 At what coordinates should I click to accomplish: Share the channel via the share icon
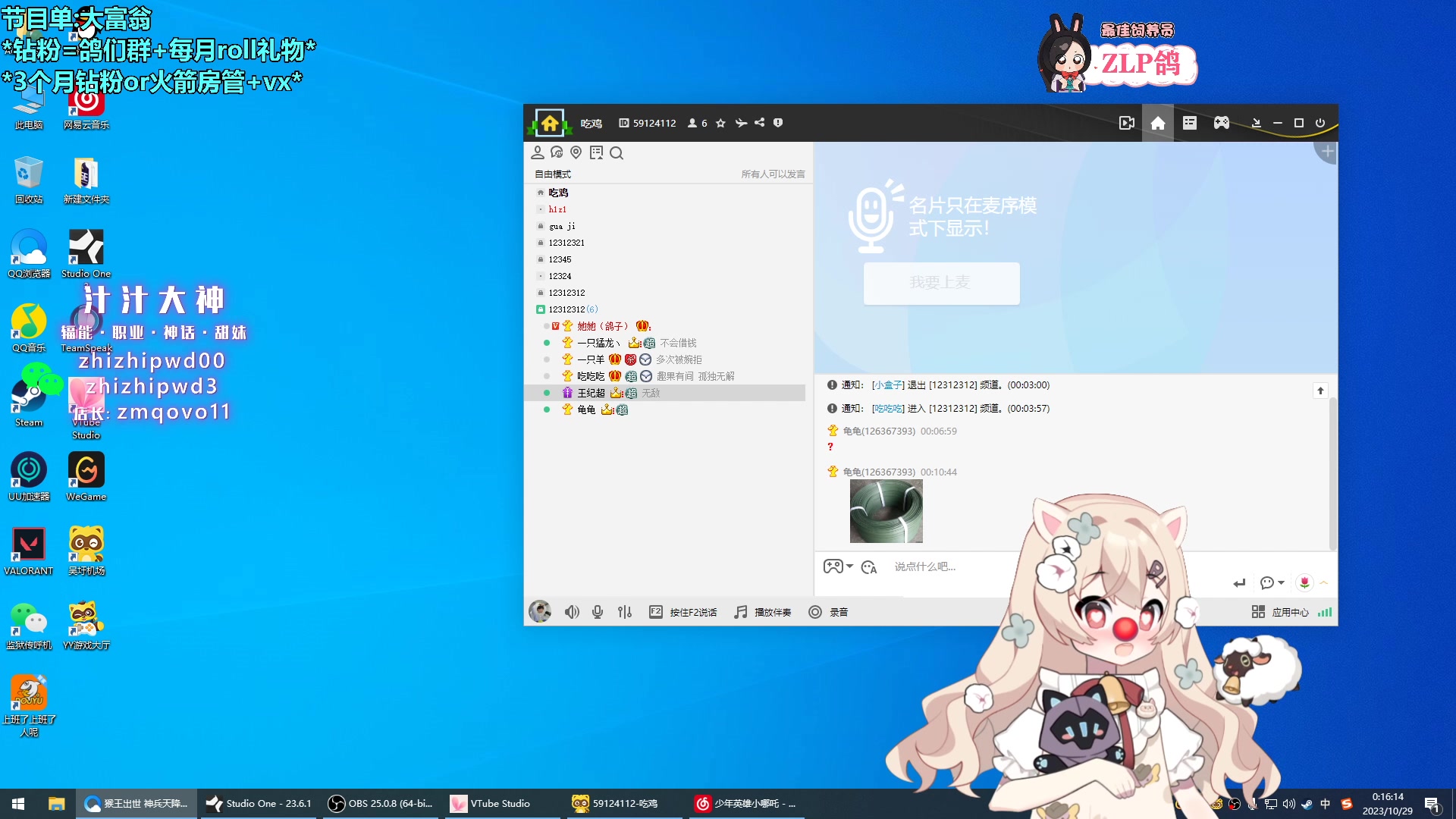tap(759, 123)
